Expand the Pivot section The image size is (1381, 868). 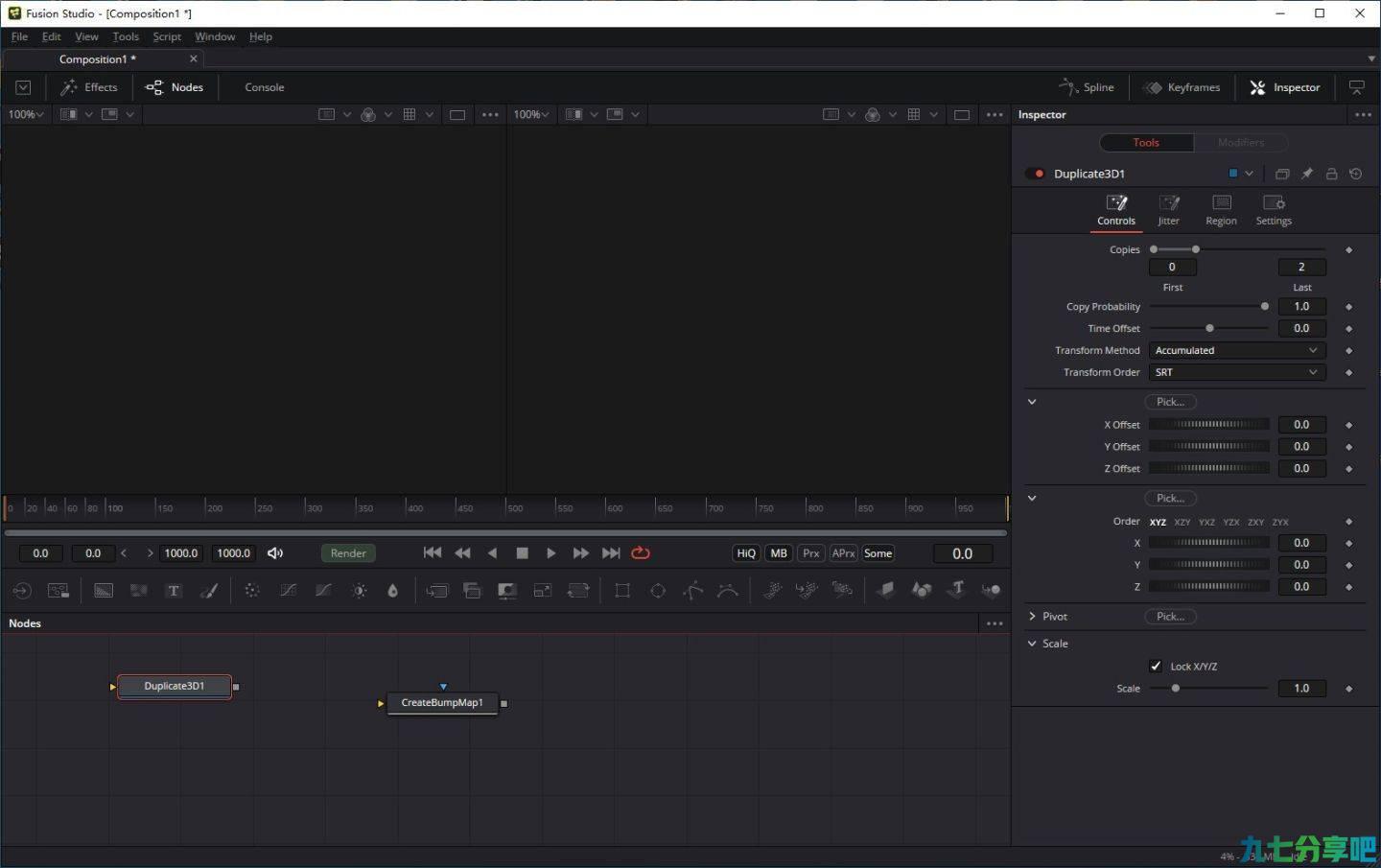(1032, 617)
